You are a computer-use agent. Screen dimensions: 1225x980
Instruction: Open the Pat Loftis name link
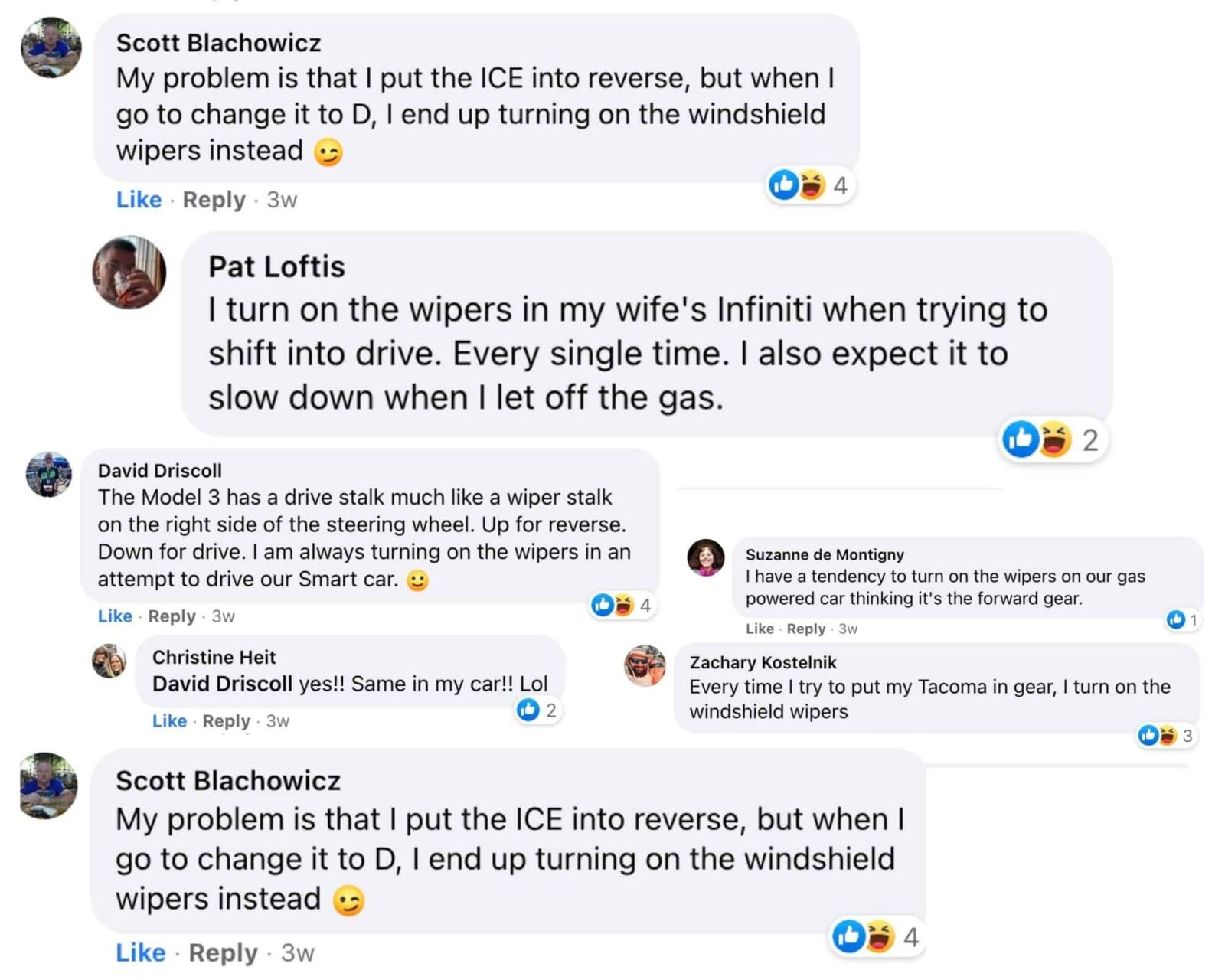tap(276, 266)
